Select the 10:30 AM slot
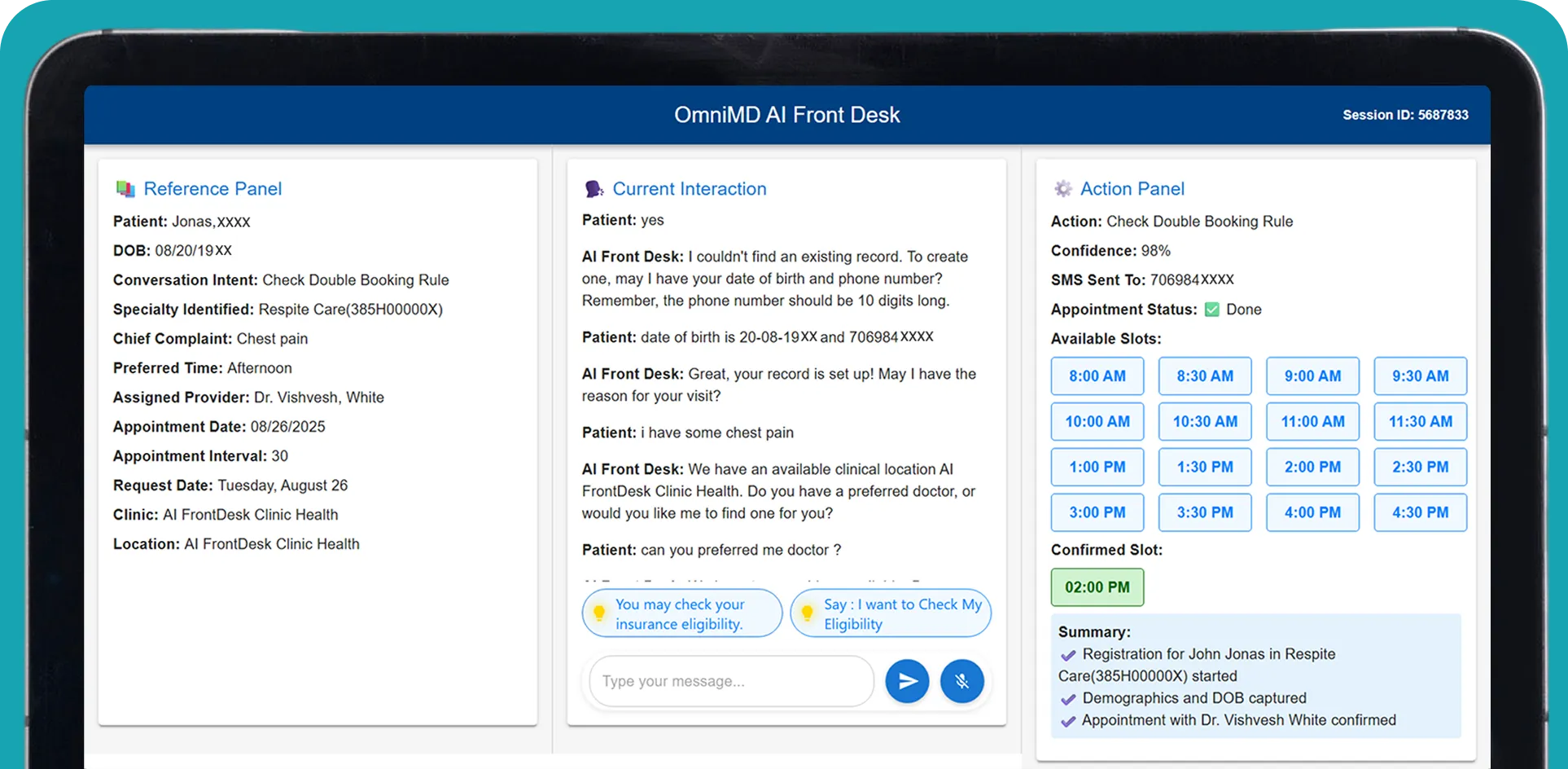This screenshot has height=769, width=1568. point(1205,421)
